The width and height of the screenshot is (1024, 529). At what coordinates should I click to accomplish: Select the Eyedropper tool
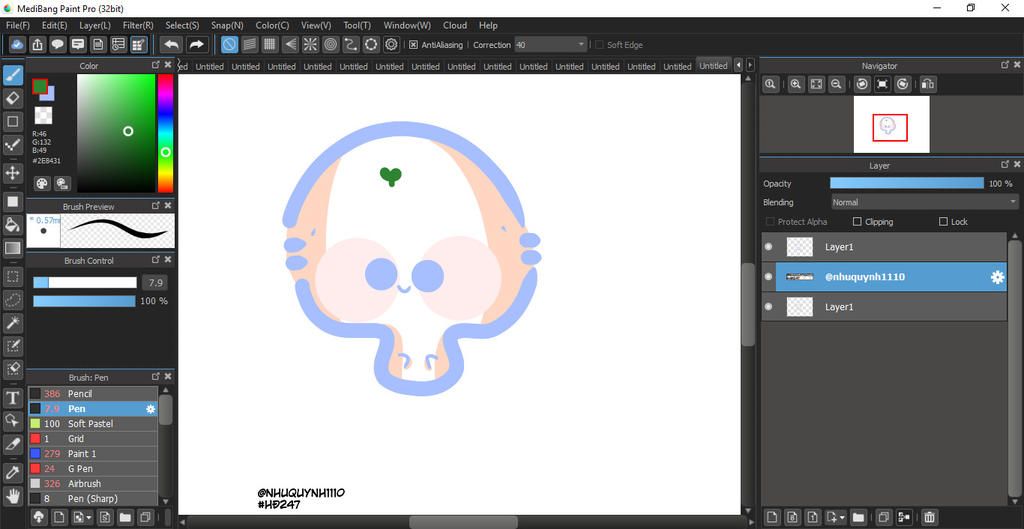(x=12, y=472)
